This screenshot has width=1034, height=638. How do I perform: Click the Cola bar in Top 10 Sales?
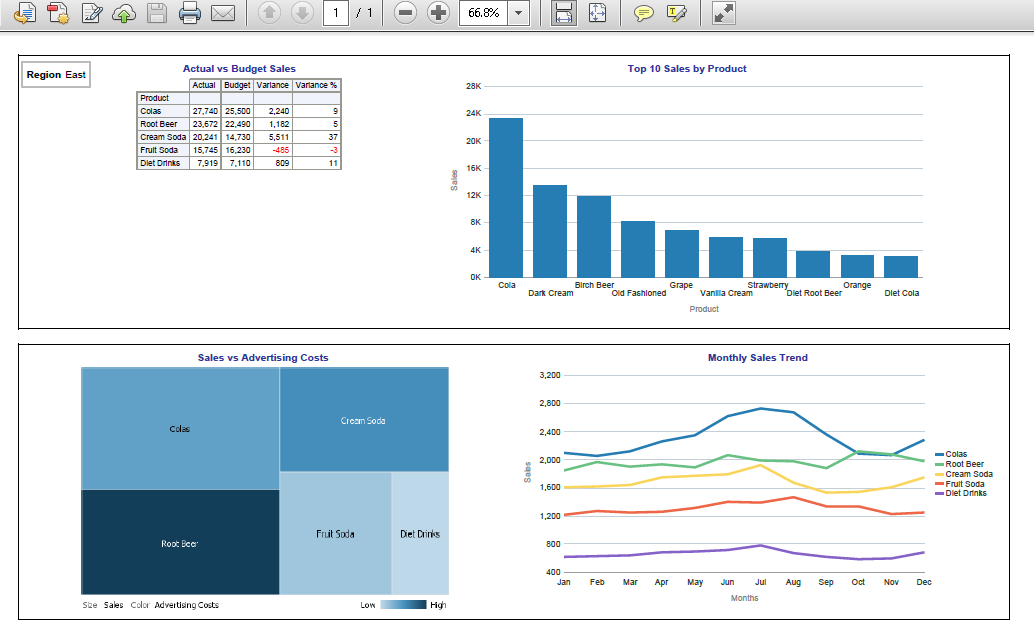click(x=506, y=200)
